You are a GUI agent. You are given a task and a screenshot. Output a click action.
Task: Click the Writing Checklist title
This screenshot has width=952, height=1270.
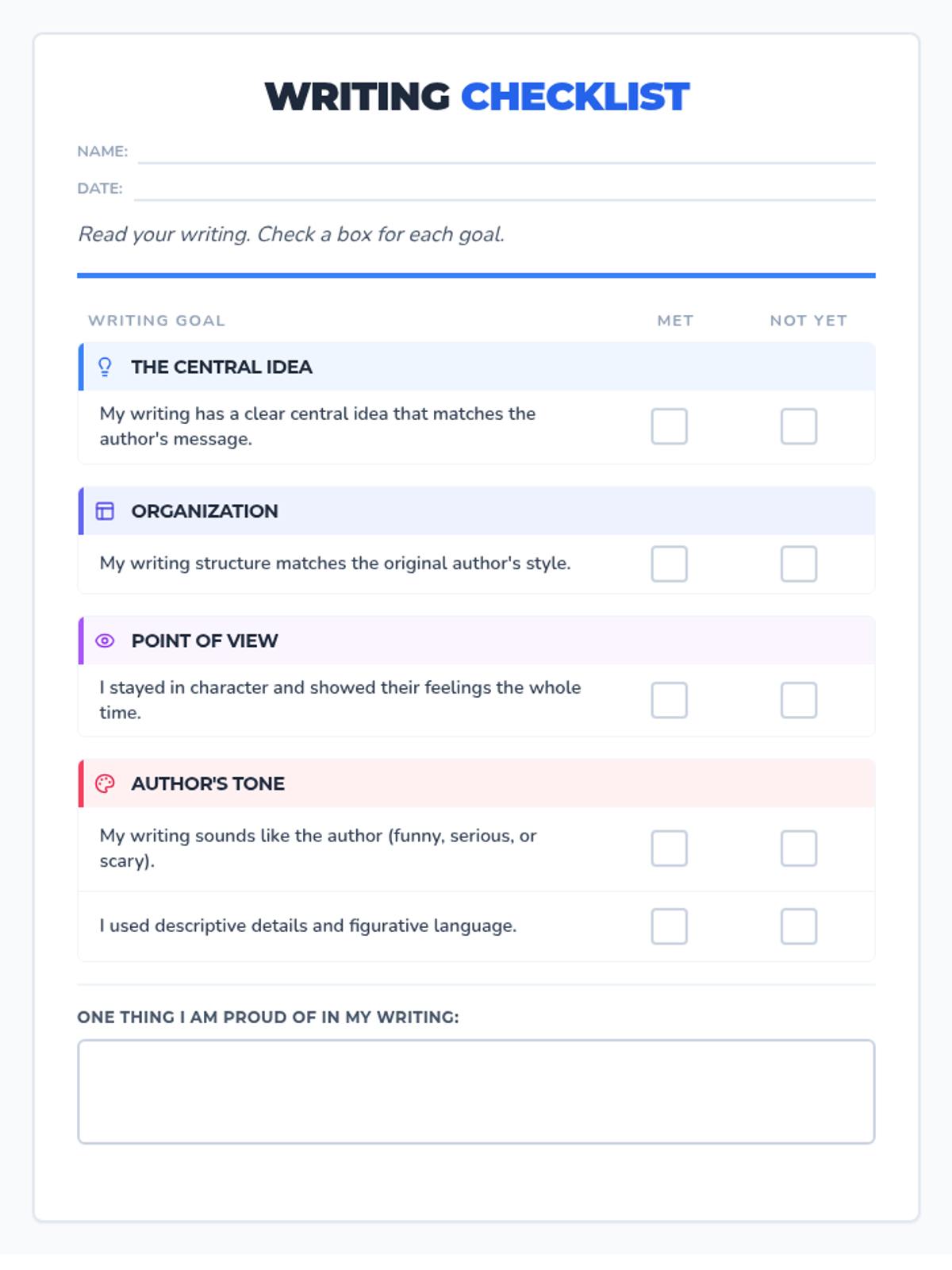pyautogui.click(x=476, y=97)
